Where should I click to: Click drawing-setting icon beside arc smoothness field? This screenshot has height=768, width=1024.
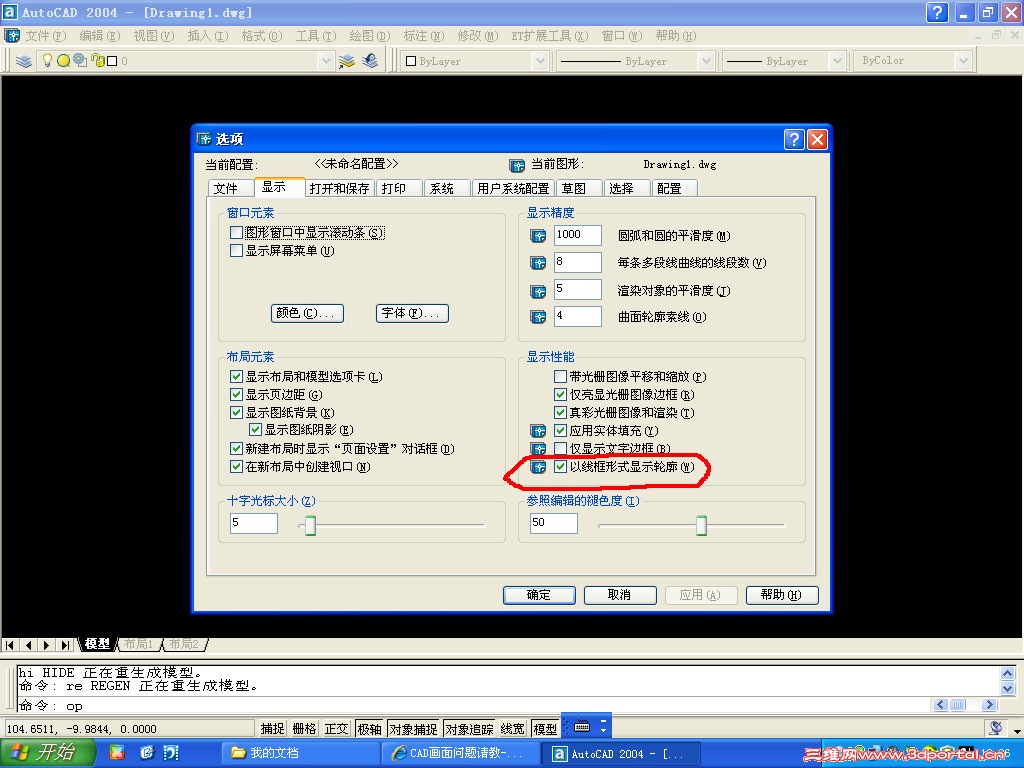[x=538, y=236]
